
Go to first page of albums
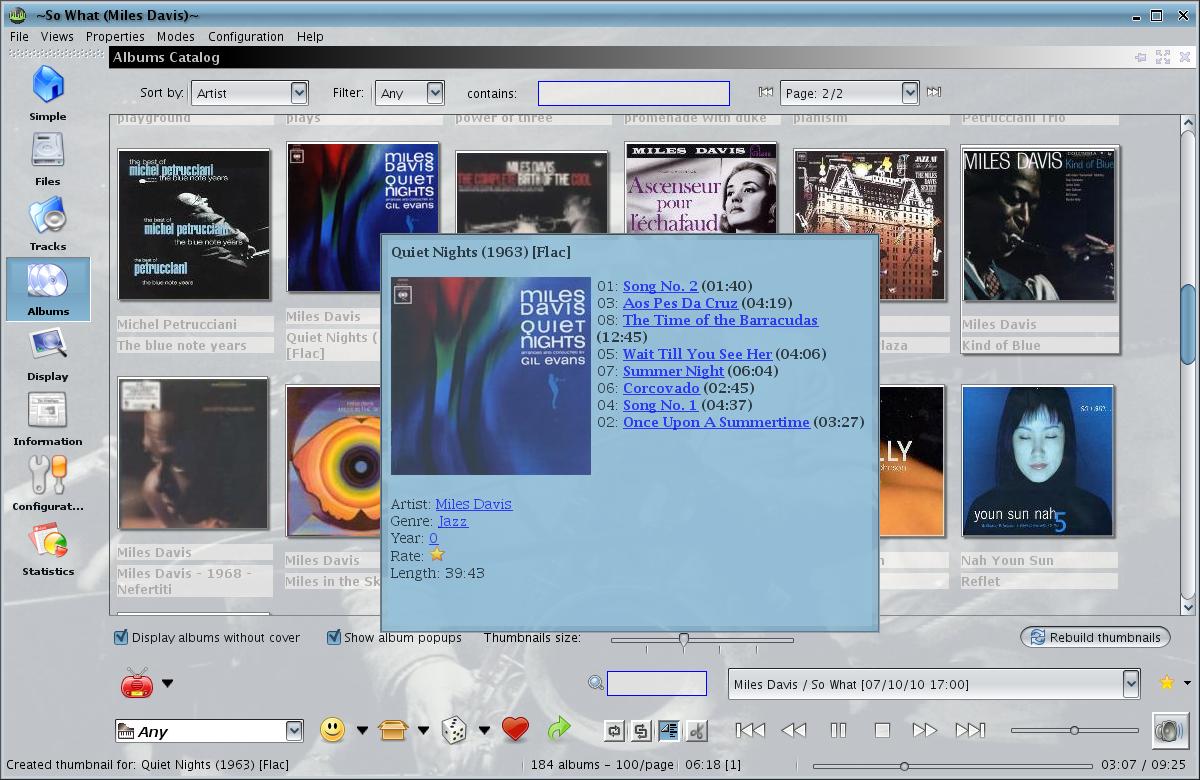click(x=766, y=92)
